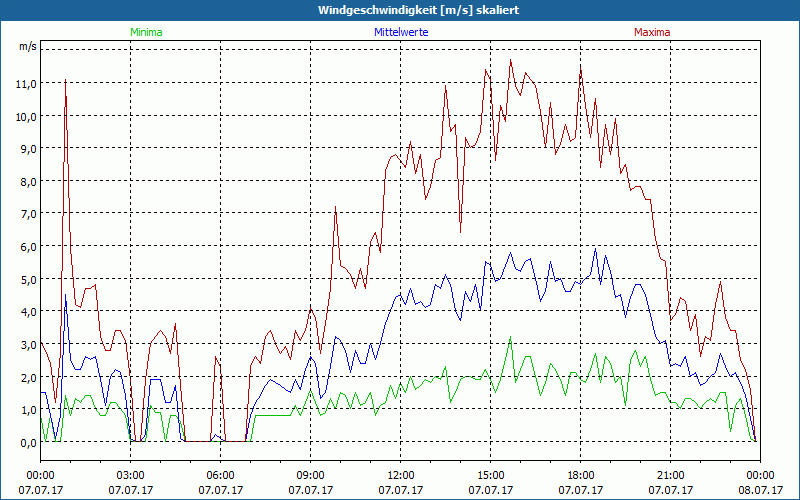
Task: Click the 03:00 time axis label
Action: coord(131,476)
